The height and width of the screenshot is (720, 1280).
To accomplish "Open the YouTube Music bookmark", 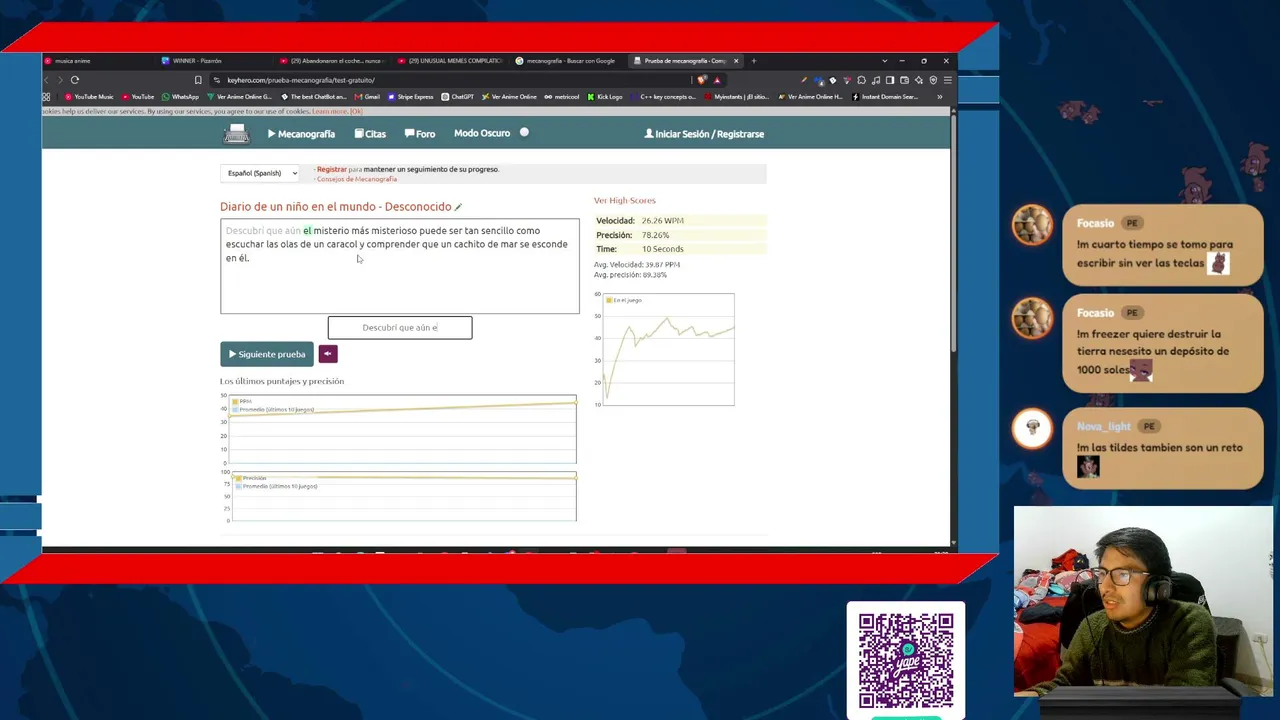I will [90, 97].
